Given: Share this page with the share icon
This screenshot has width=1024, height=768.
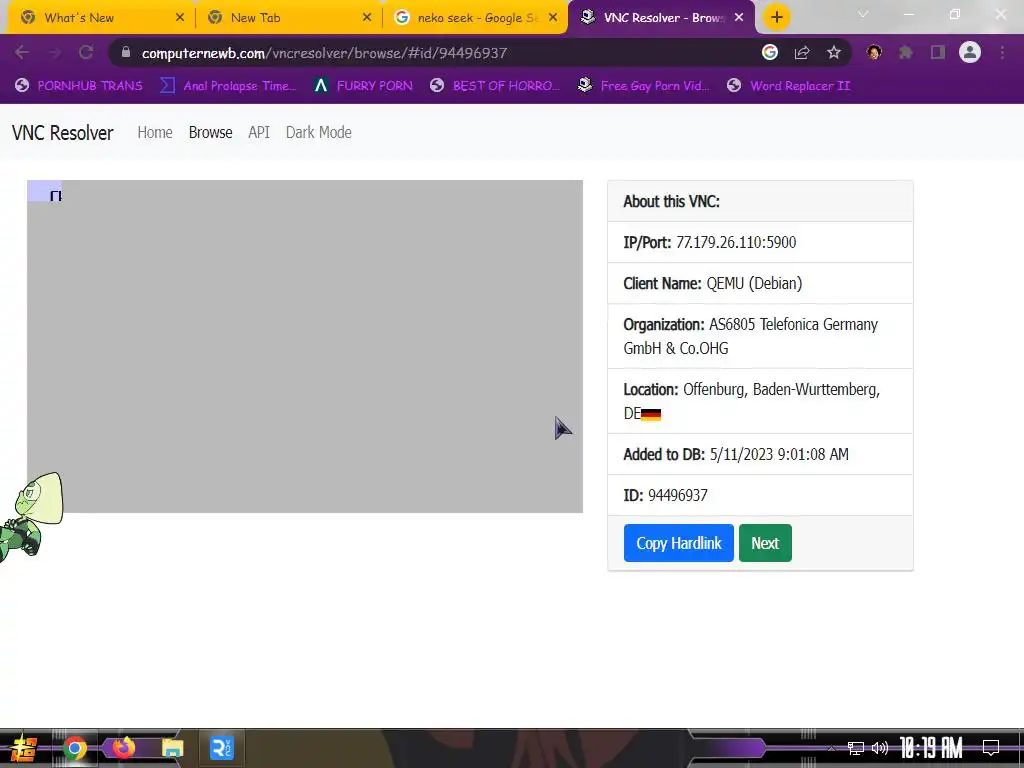Looking at the screenshot, I should pos(802,52).
